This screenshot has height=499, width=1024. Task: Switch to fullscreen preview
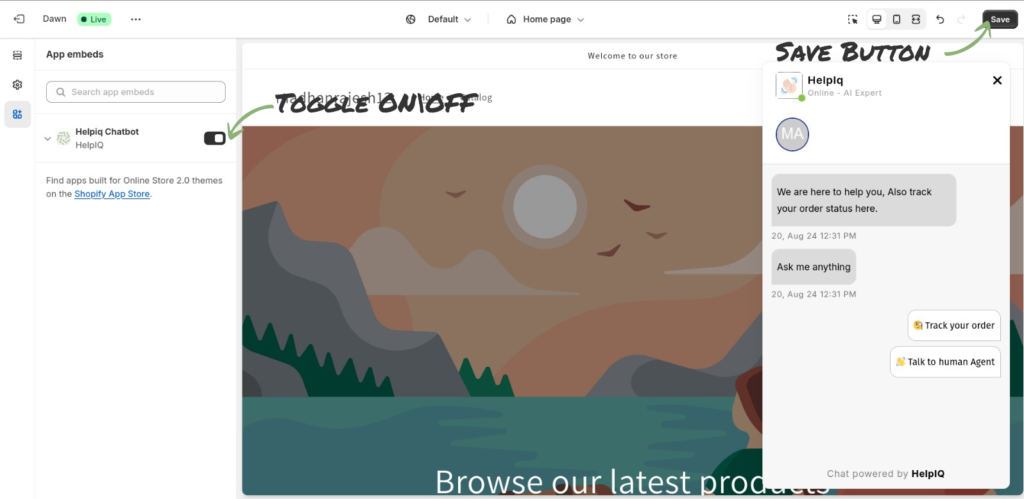point(916,20)
